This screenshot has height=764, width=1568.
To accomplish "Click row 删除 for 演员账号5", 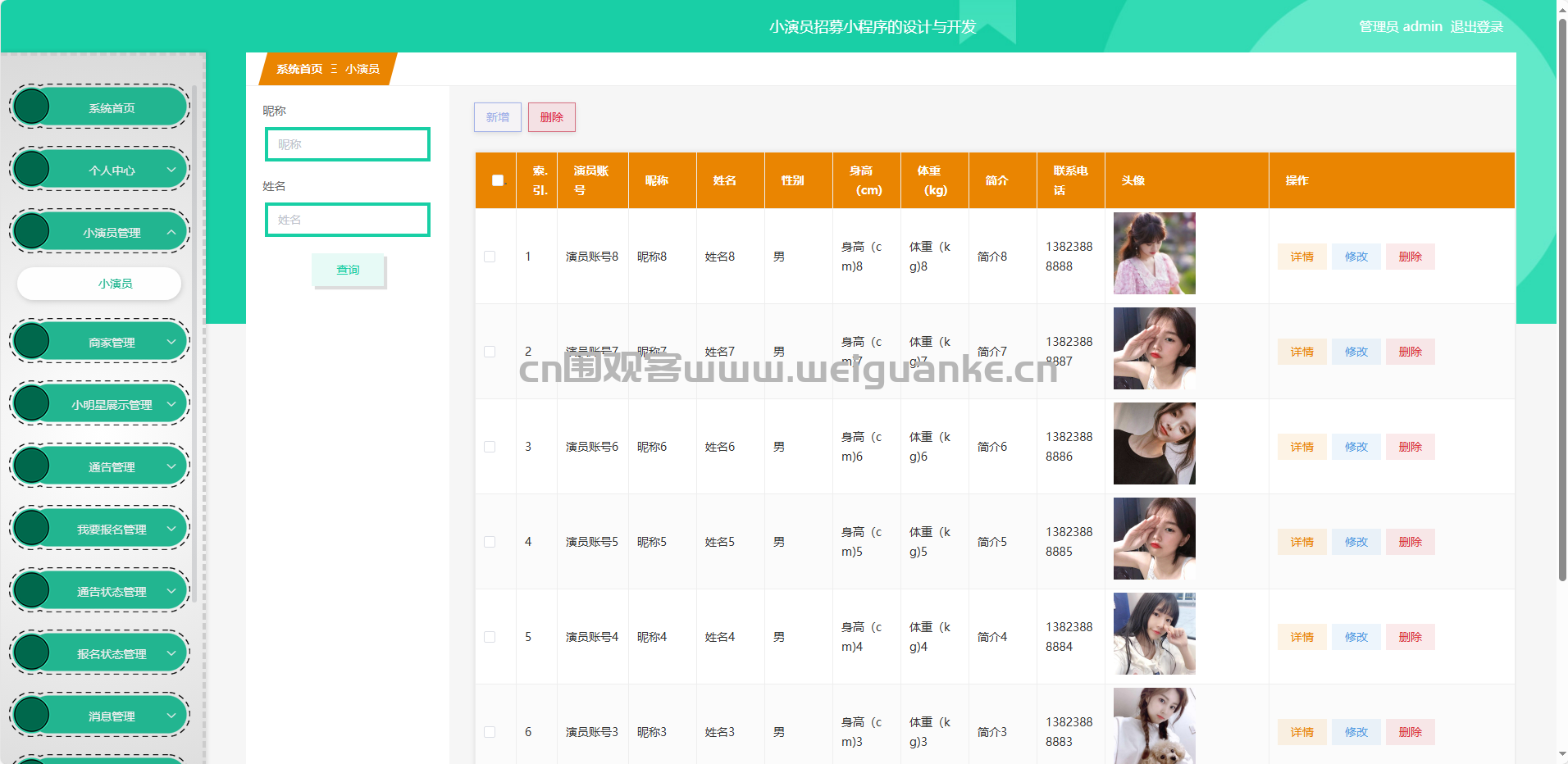I will pos(1411,542).
